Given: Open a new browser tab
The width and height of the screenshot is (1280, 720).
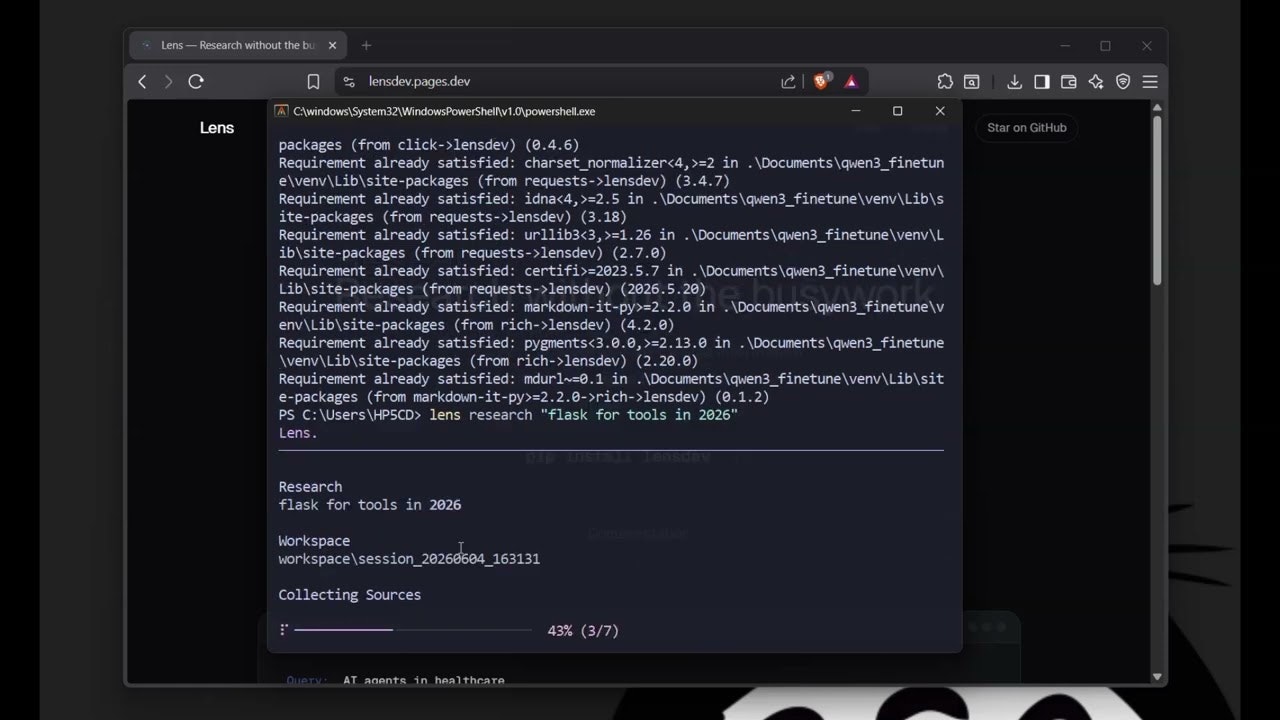Looking at the screenshot, I should [x=366, y=45].
